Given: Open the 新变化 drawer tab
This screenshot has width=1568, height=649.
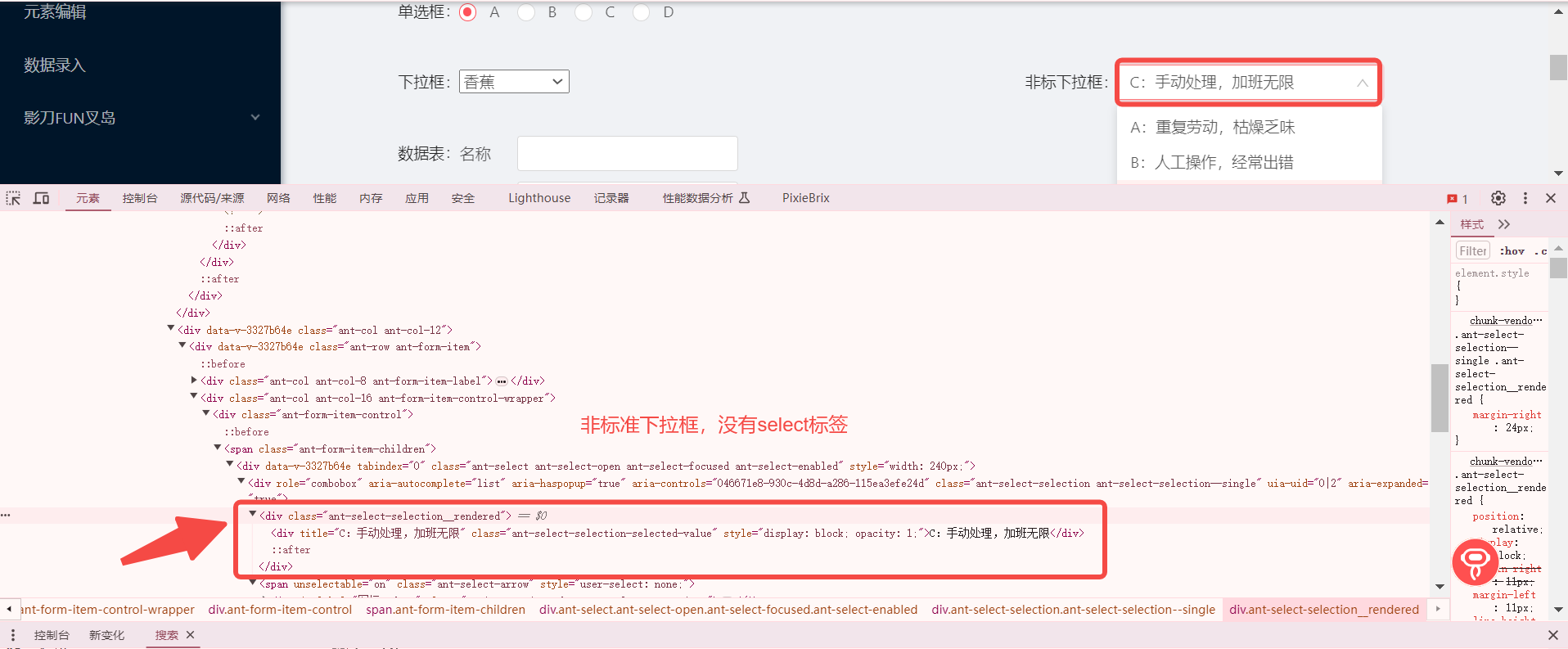Looking at the screenshot, I should pos(107,635).
